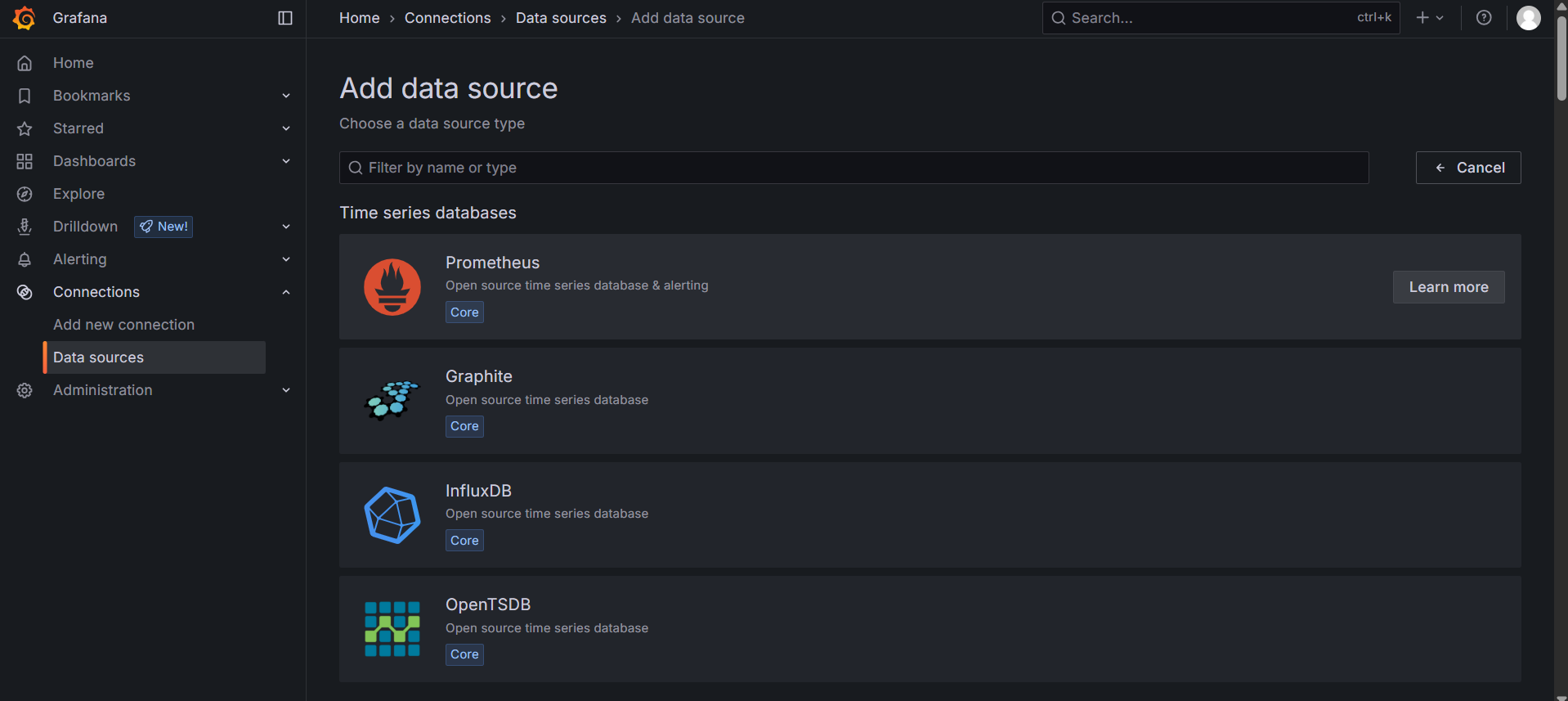Click the page vertical scrollbar
1568x701 pixels.
(x=1561, y=59)
